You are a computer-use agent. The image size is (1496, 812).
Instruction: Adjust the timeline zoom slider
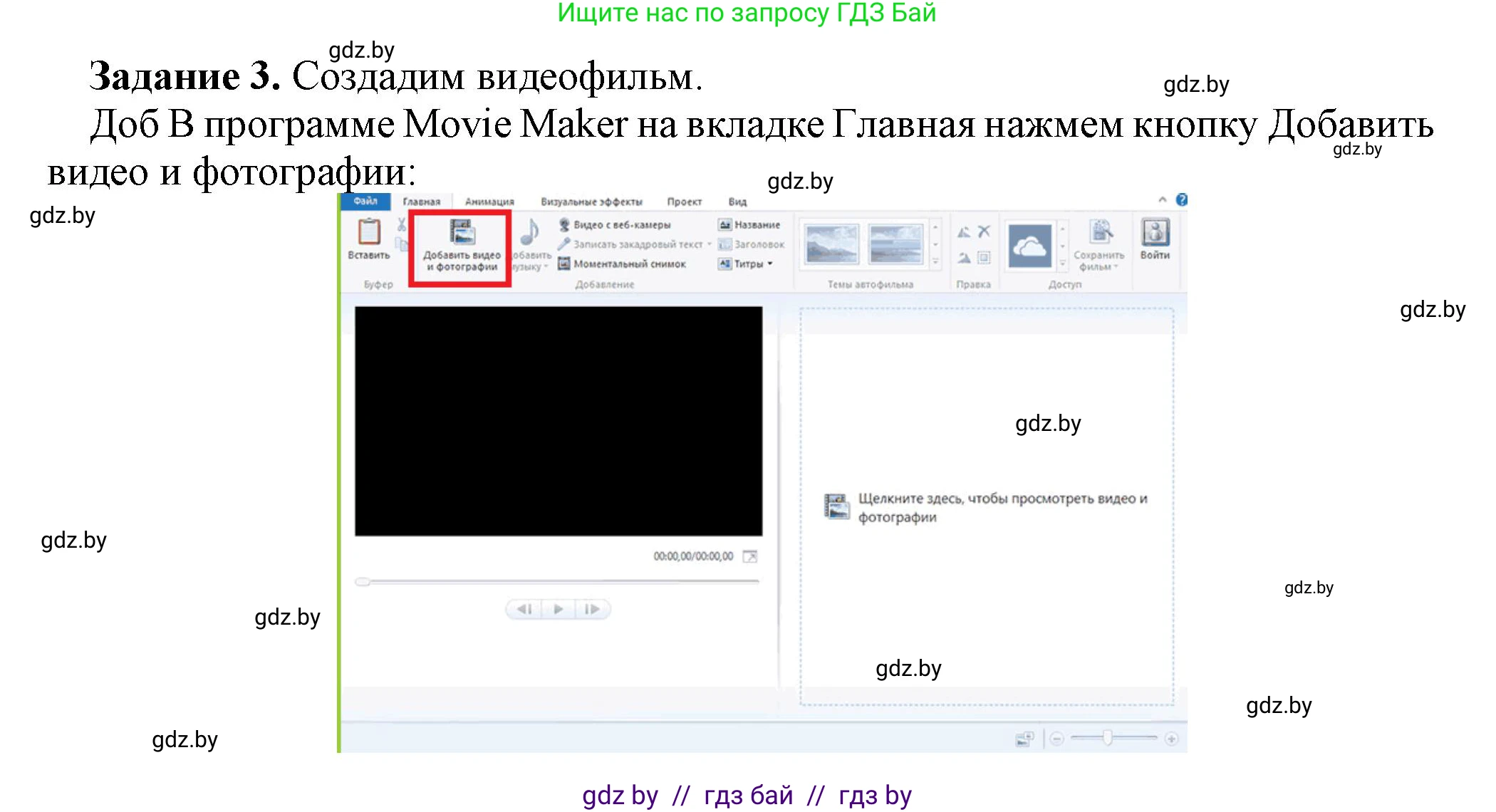click(x=1108, y=739)
